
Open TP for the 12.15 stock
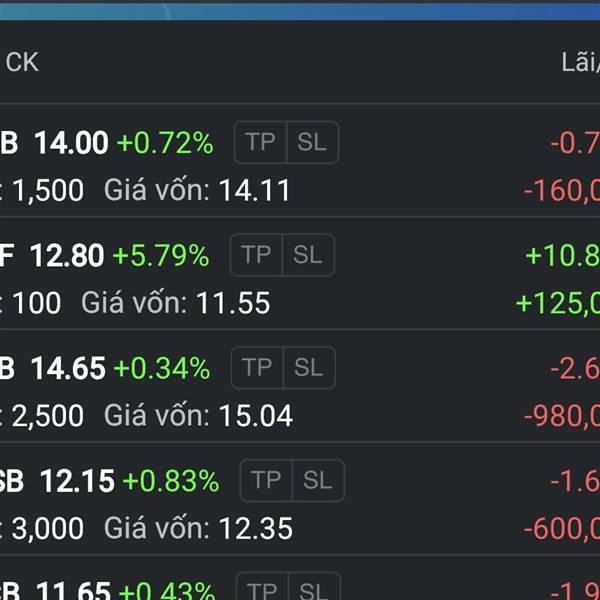click(x=266, y=481)
